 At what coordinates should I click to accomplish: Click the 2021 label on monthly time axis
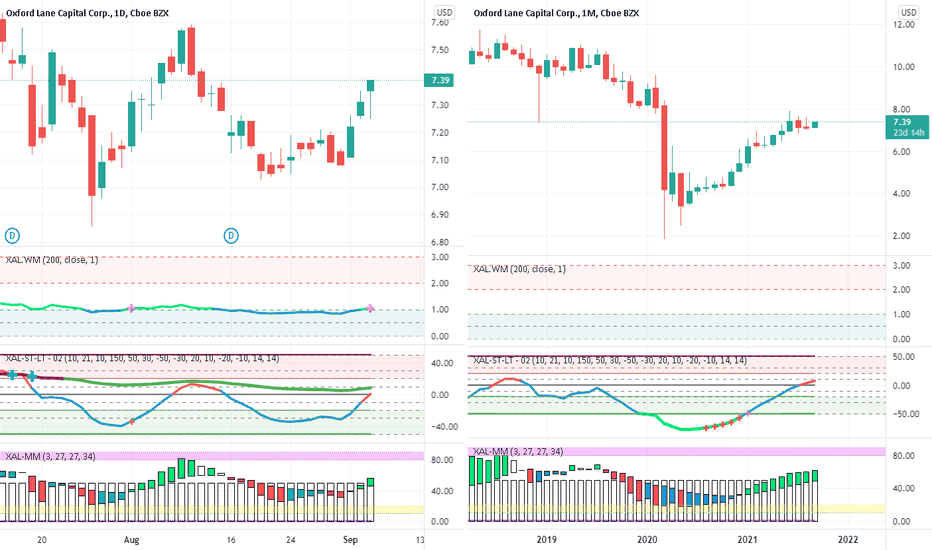(747, 539)
